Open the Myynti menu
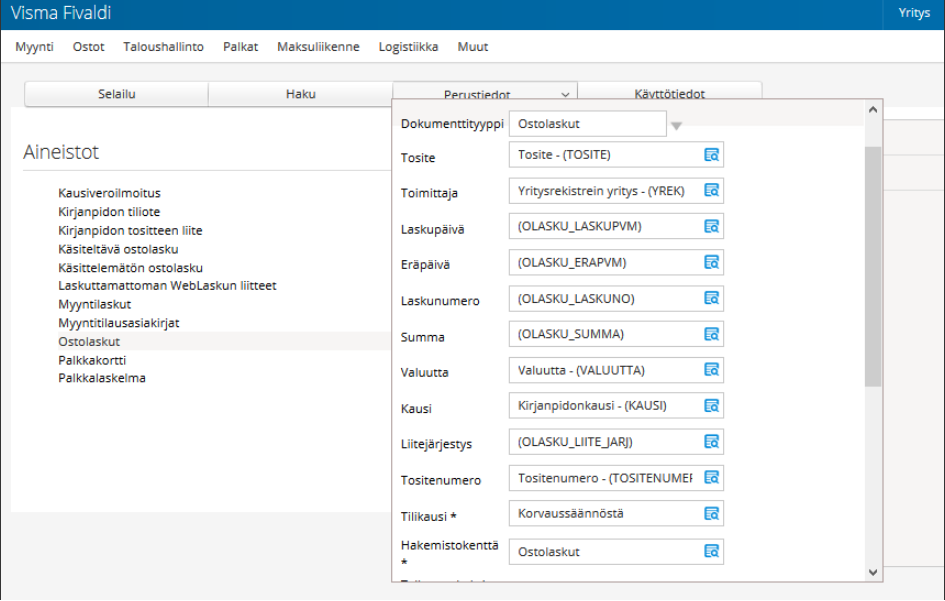Image resolution: width=945 pixels, height=601 pixels. coord(34,47)
